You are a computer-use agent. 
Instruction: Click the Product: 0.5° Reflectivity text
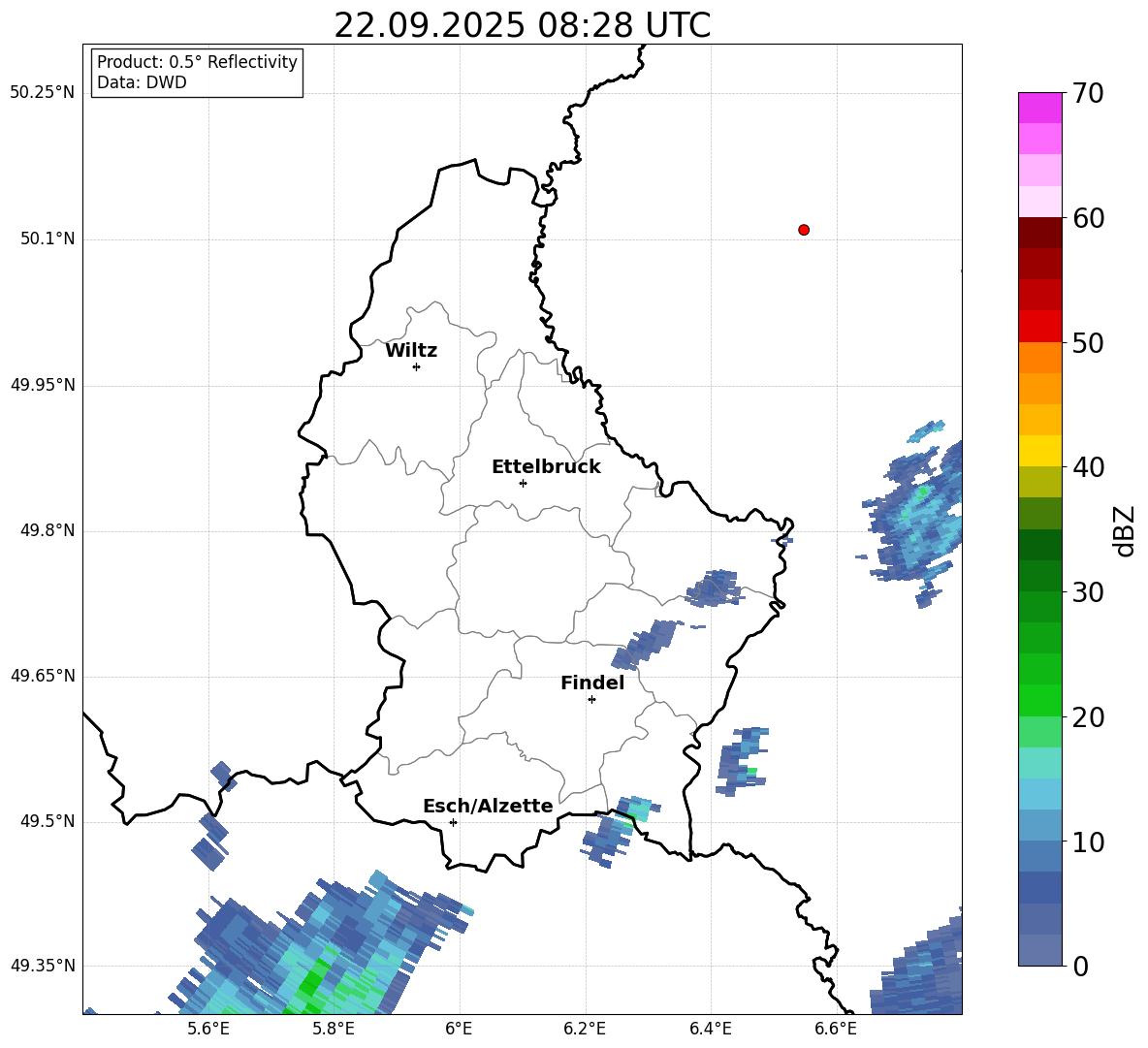pos(197,62)
